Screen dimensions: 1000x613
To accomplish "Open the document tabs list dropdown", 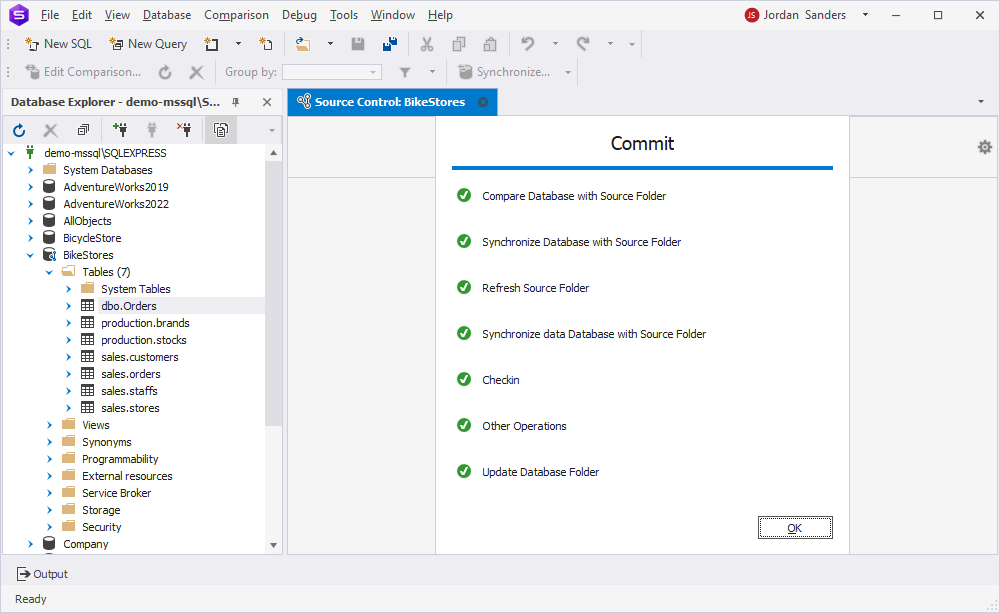I will (981, 102).
